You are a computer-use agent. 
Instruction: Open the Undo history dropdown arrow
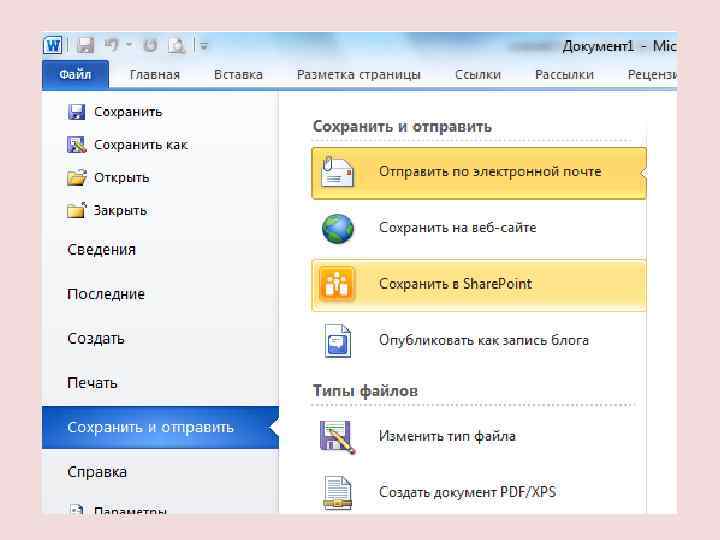coord(129,45)
